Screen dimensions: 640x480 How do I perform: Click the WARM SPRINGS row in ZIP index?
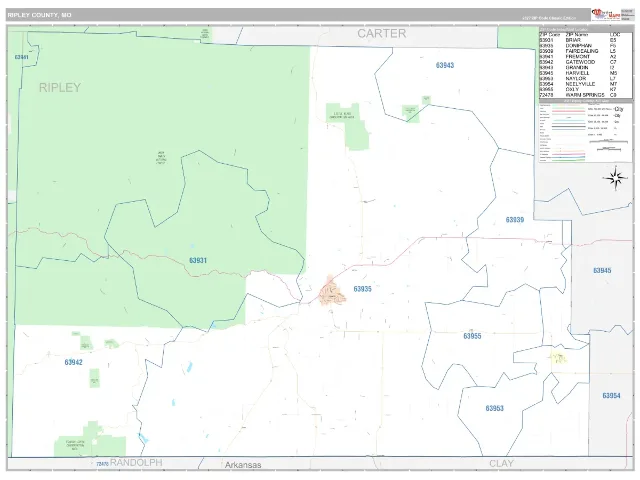coord(579,95)
